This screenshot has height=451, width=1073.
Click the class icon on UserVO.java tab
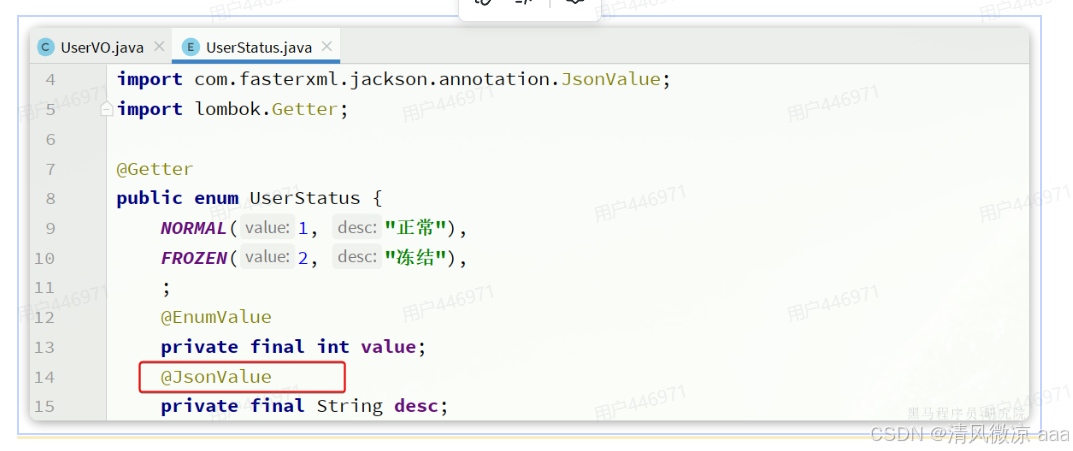point(46,47)
